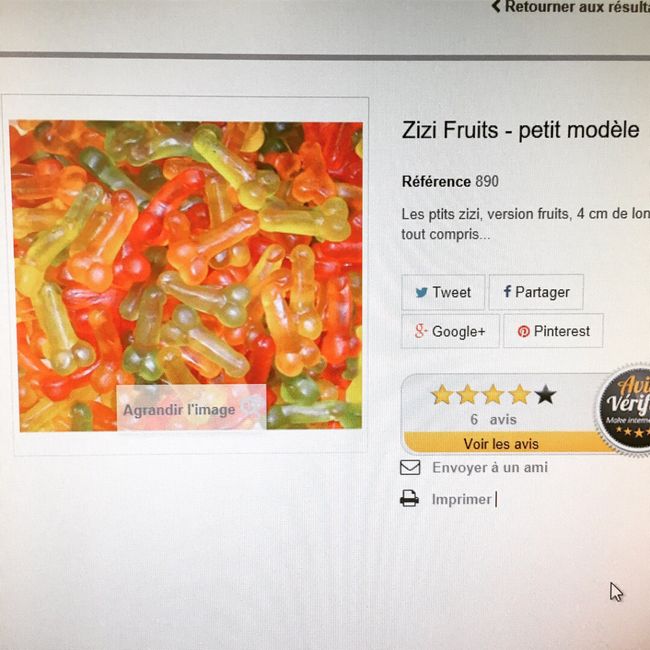
Task: Click the Pinterest logo icon
Action: point(523,331)
